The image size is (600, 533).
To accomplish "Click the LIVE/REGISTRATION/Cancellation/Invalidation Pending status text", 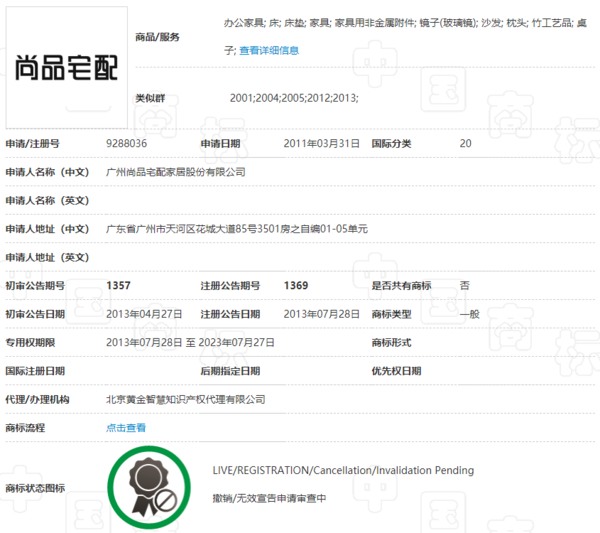I will (343, 470).
